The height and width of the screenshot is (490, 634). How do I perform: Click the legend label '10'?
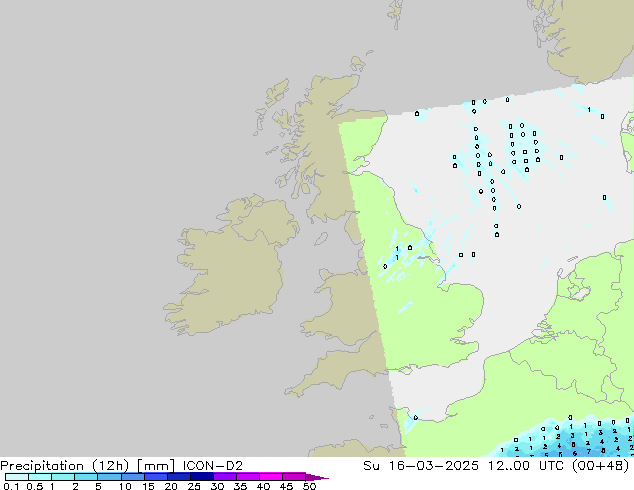pos(125,486)
